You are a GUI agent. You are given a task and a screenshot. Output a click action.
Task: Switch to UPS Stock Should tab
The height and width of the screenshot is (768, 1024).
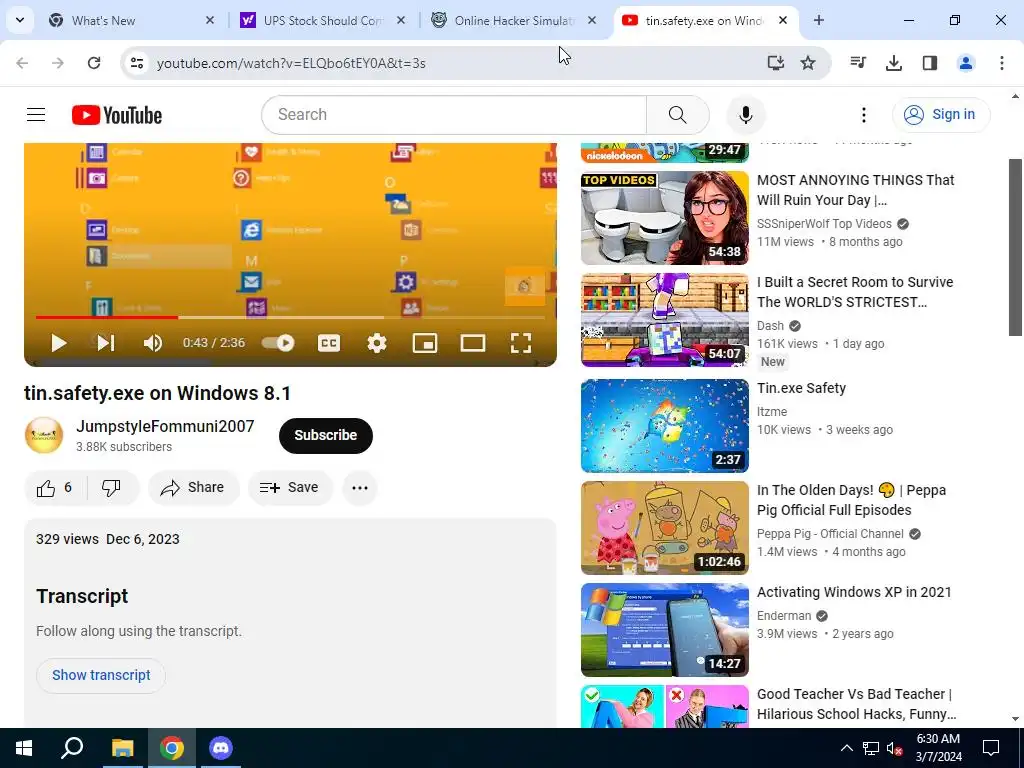(x=323, y=20)
